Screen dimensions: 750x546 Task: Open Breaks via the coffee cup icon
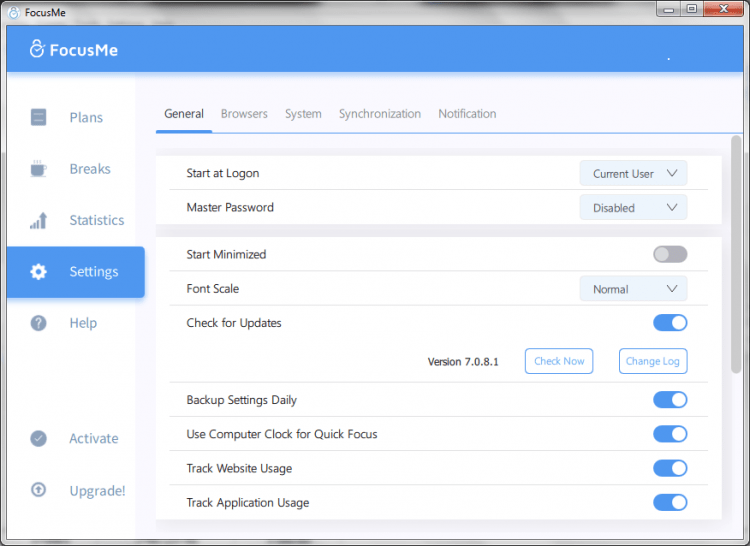(38, 169)
